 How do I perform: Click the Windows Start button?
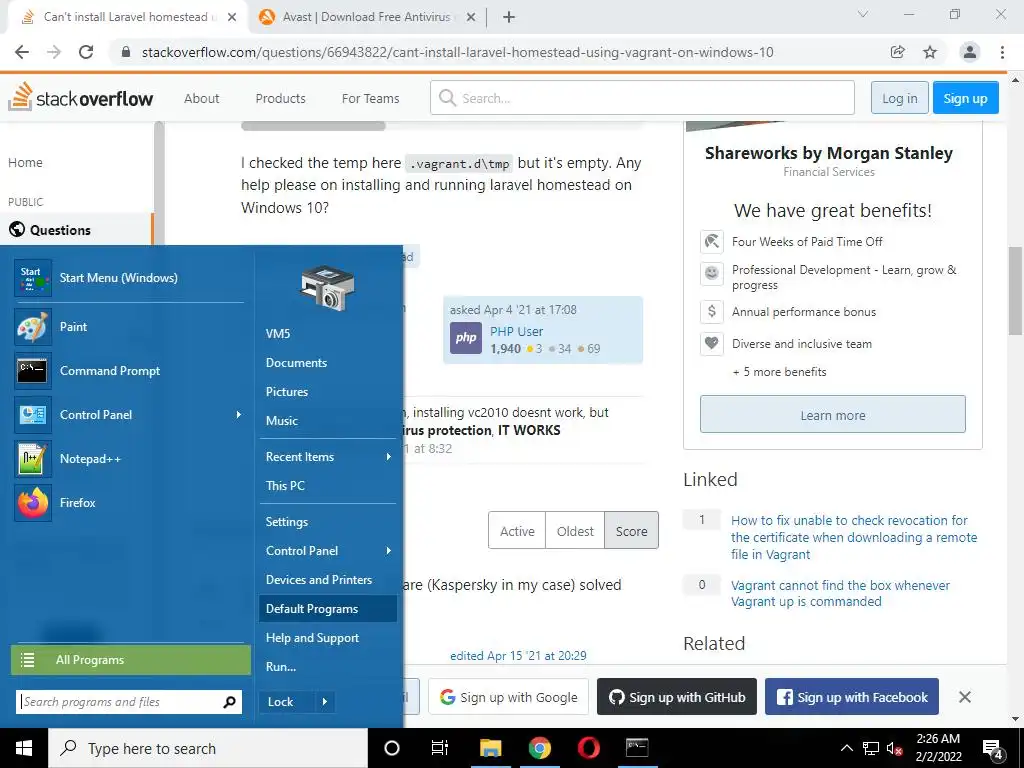(x=24, y=748)
